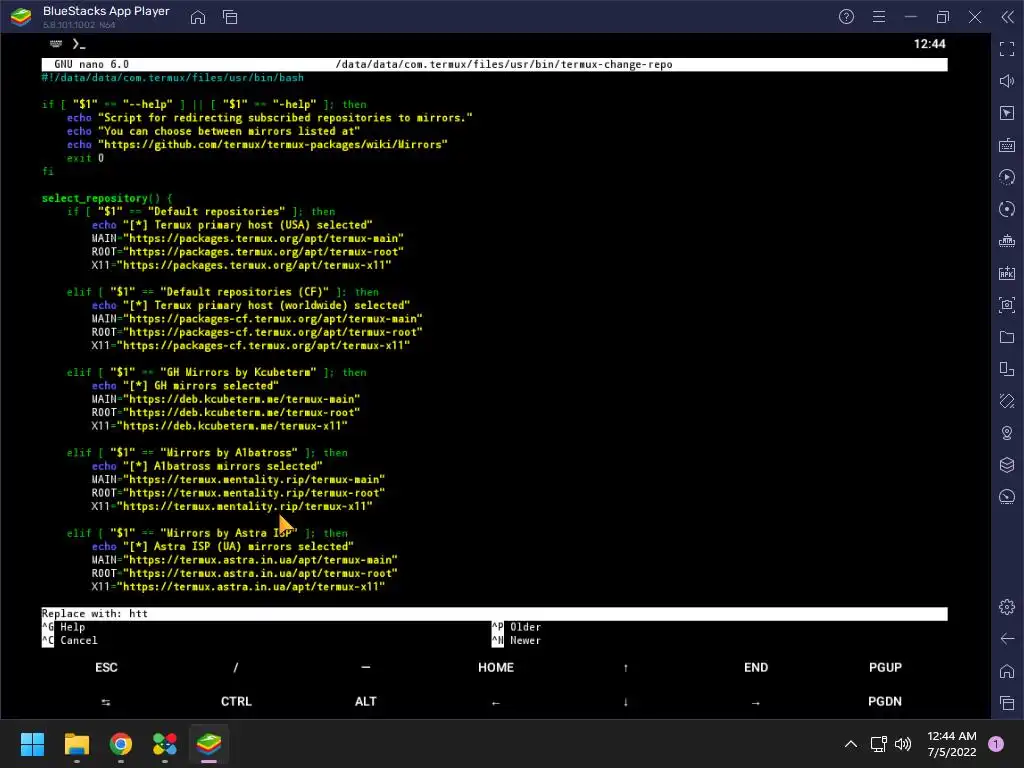
Task: Tap the tab extra key with arrows
Action: click(x=106, y=701)
